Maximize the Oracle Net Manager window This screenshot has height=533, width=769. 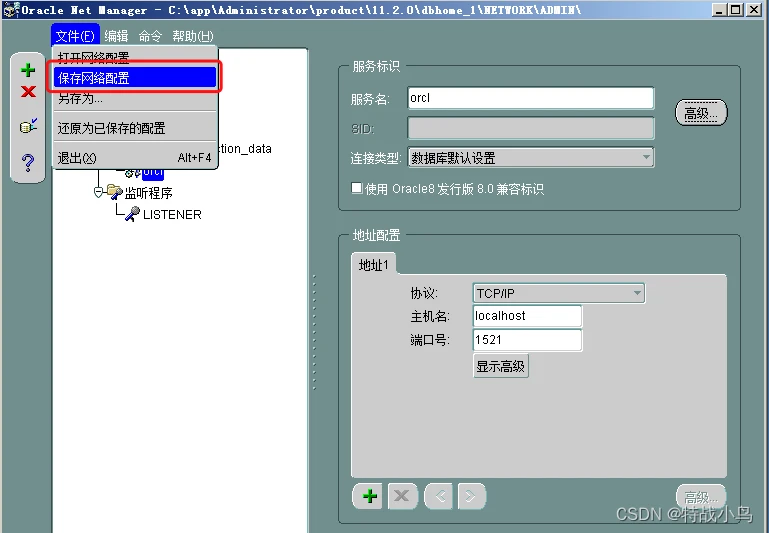[x=736, y=10]
